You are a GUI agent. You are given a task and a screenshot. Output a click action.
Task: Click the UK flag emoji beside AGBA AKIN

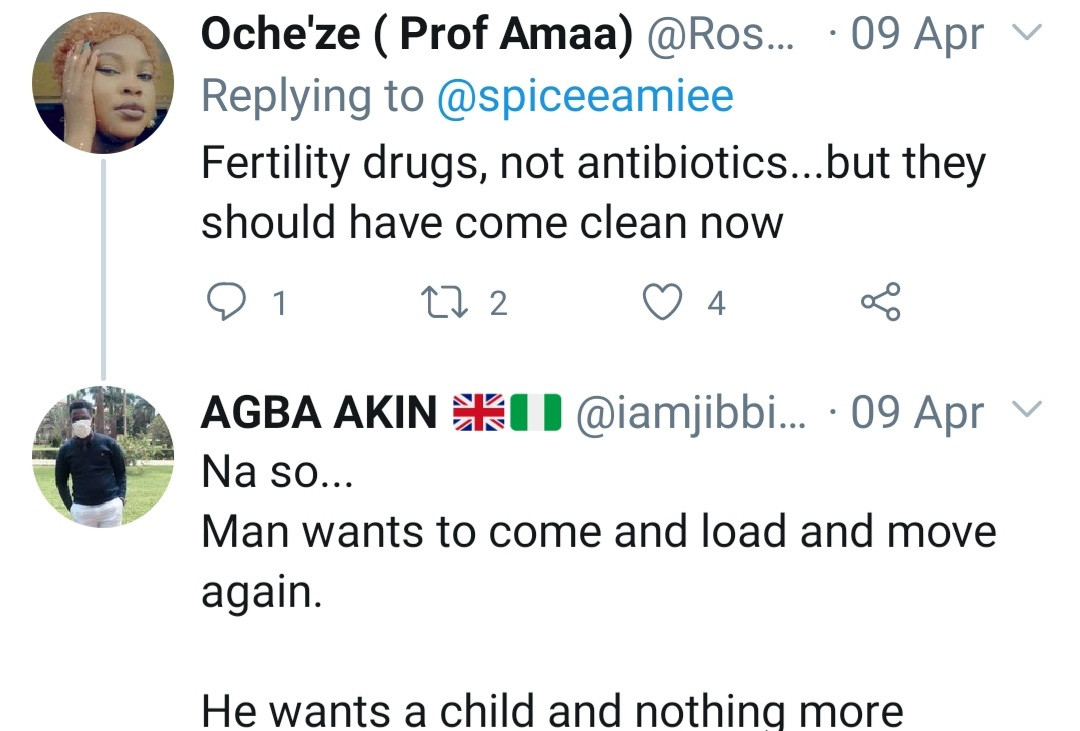479,413
